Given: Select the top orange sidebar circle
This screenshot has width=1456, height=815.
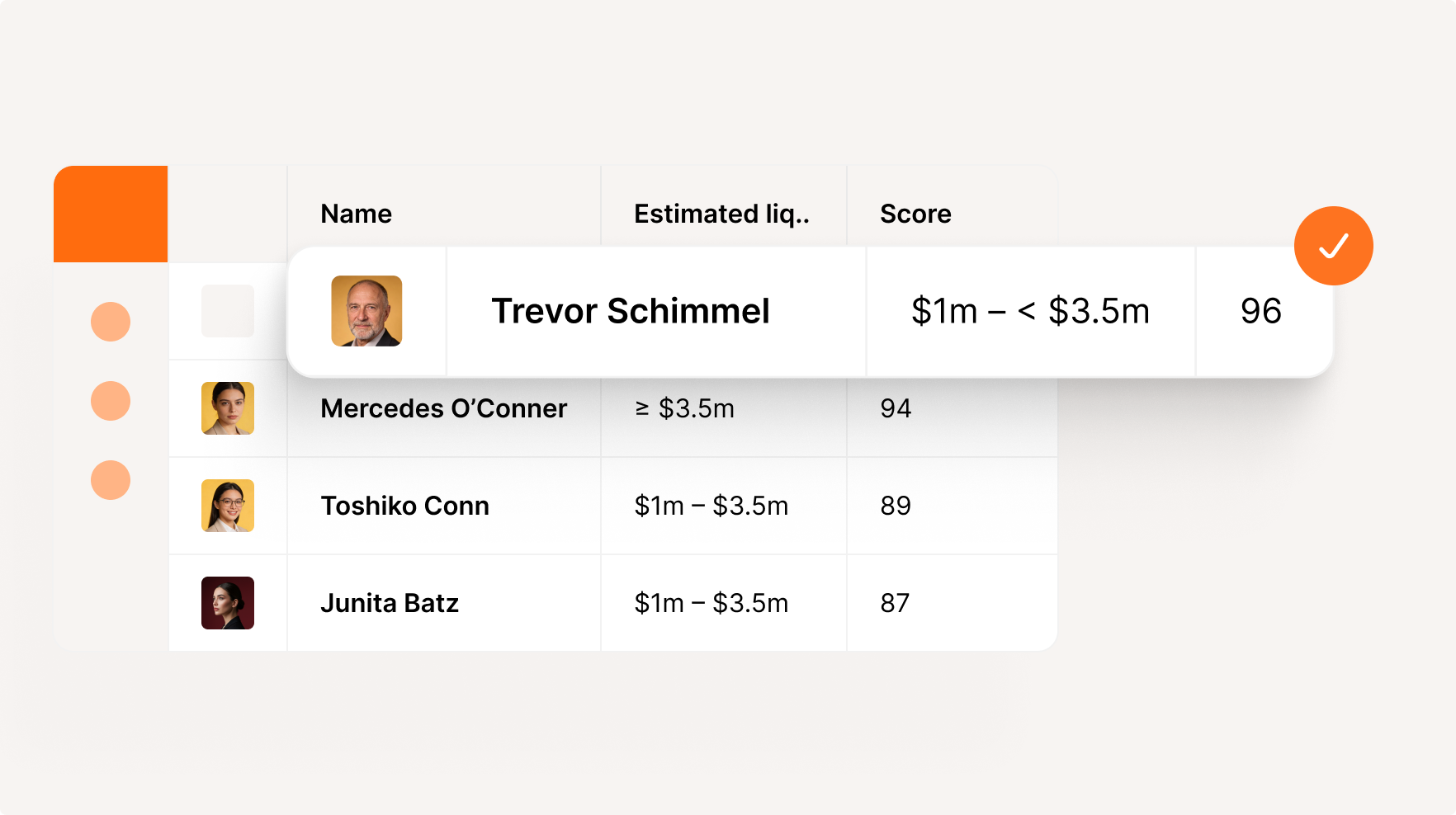Looking at the screenshot, I should [x=111, y=322].
